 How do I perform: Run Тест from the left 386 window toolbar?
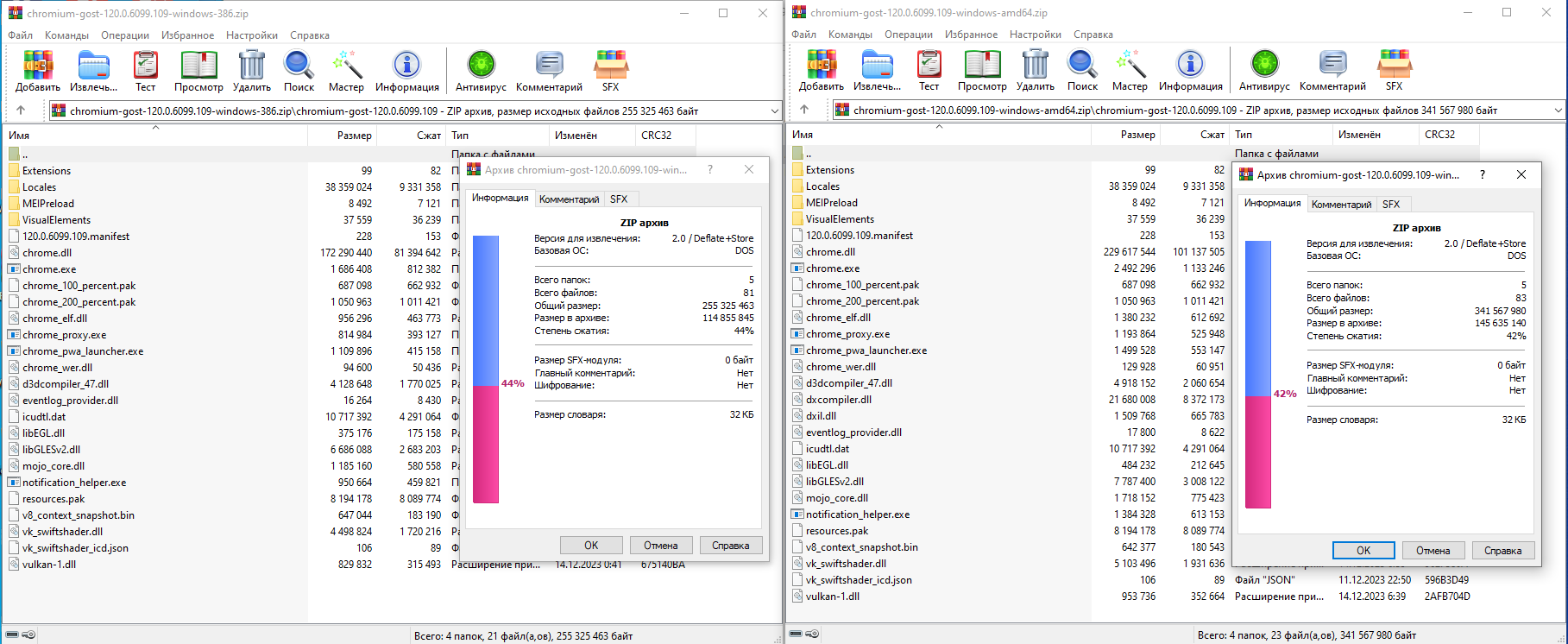tap(146, 71)
